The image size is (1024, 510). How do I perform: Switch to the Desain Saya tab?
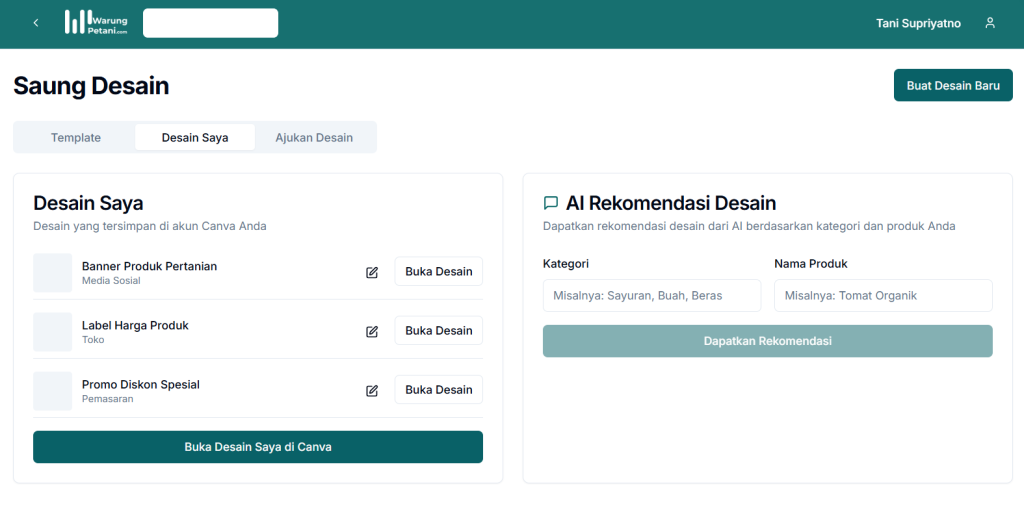195,137
